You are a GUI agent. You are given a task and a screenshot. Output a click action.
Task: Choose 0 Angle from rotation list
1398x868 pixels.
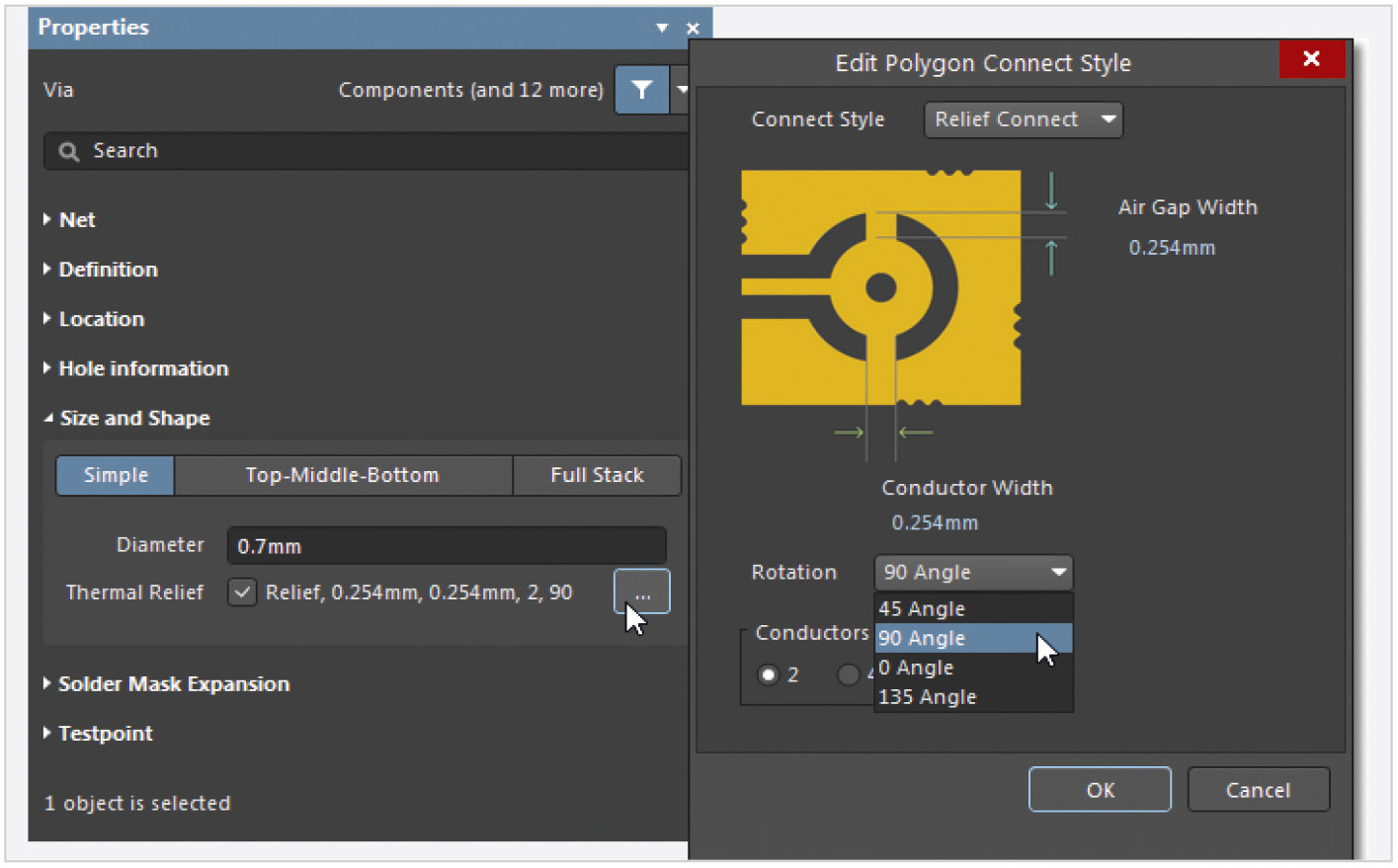pyautogui.click(x=973, y=668)
